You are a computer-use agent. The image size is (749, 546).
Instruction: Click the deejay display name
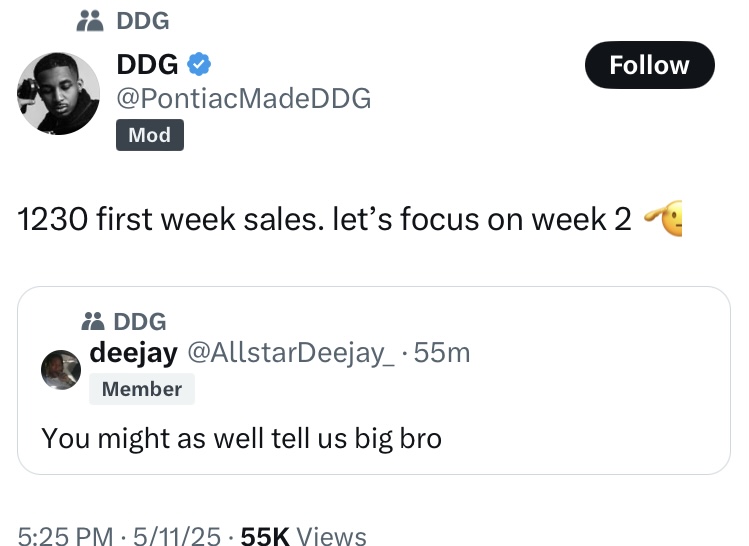point(134,352)
